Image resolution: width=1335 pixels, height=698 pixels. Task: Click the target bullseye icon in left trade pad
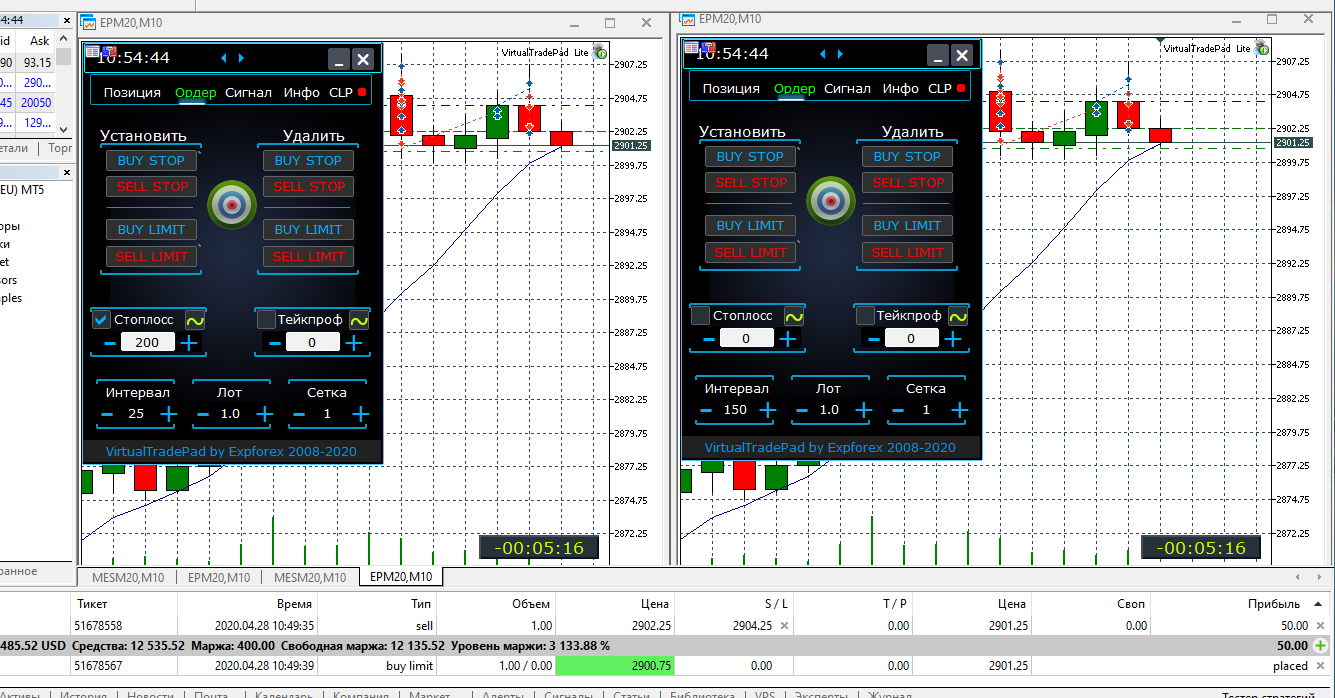click(x=232, y=205)
